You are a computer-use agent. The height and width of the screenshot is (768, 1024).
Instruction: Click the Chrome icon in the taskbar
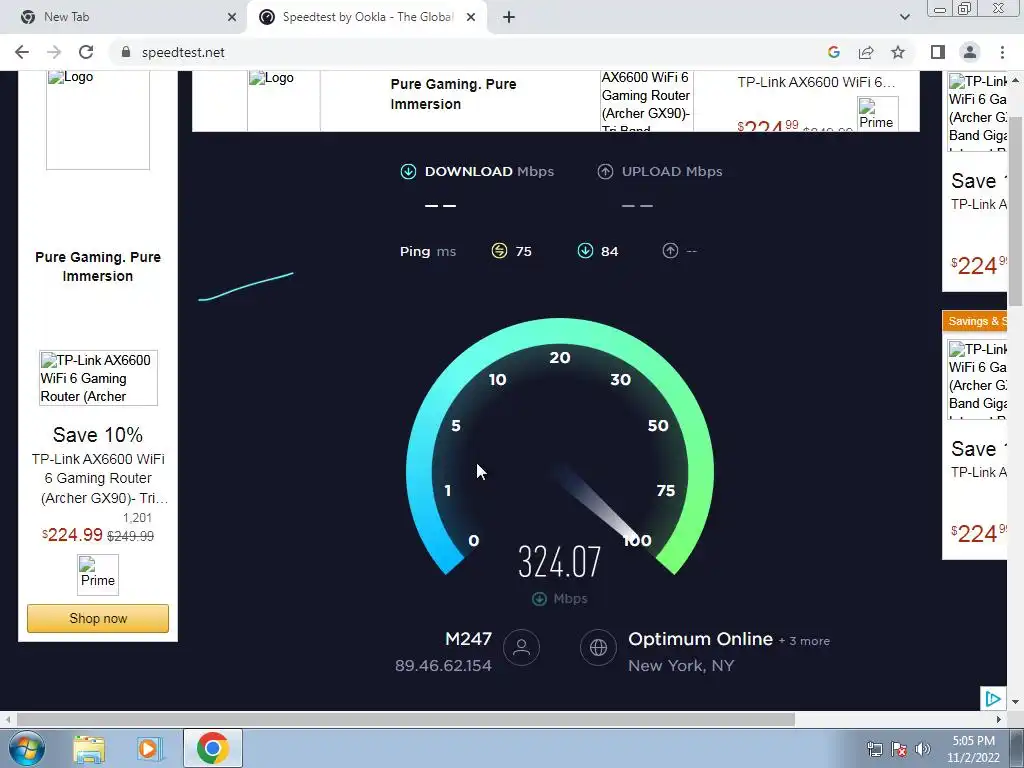click(212, 748)
